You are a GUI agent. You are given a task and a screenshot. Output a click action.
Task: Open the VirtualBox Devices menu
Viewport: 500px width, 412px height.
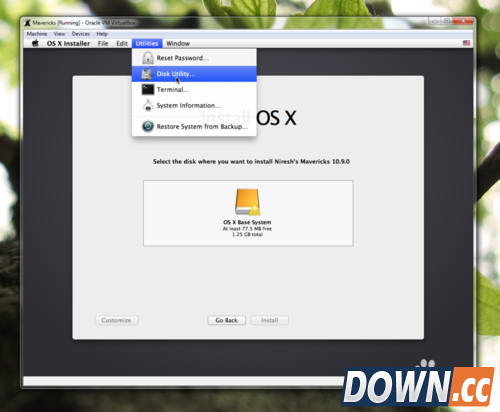(81, 34)
